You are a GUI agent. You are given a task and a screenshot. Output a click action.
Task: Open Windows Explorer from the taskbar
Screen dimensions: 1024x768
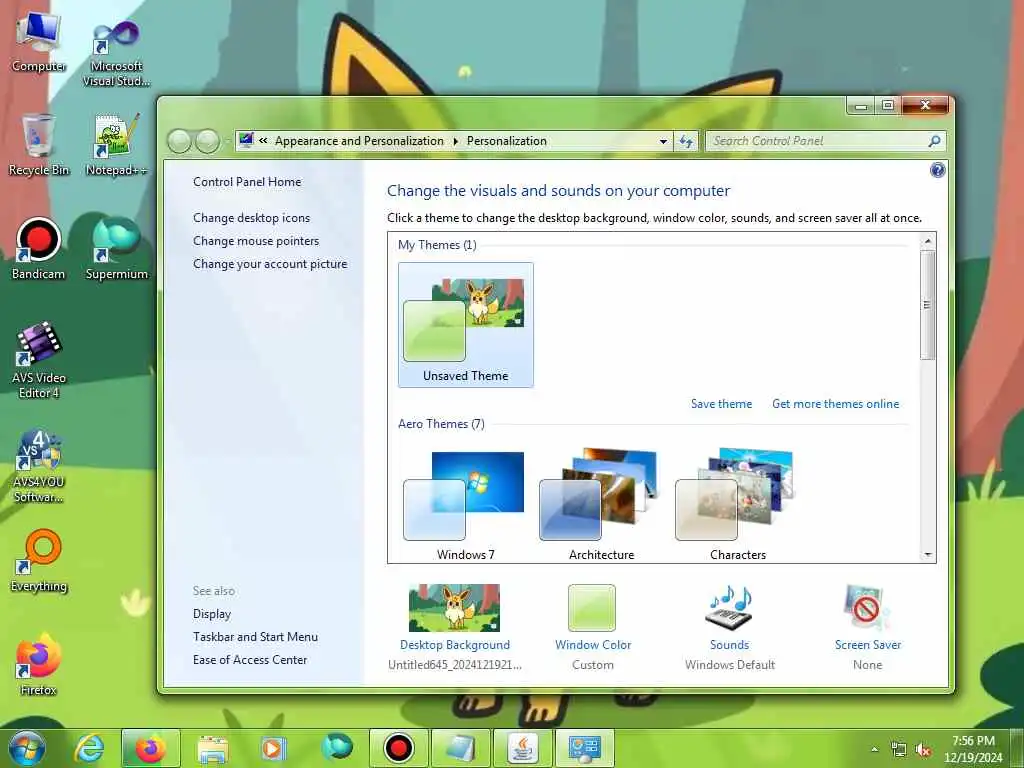[x=213, y=748]
